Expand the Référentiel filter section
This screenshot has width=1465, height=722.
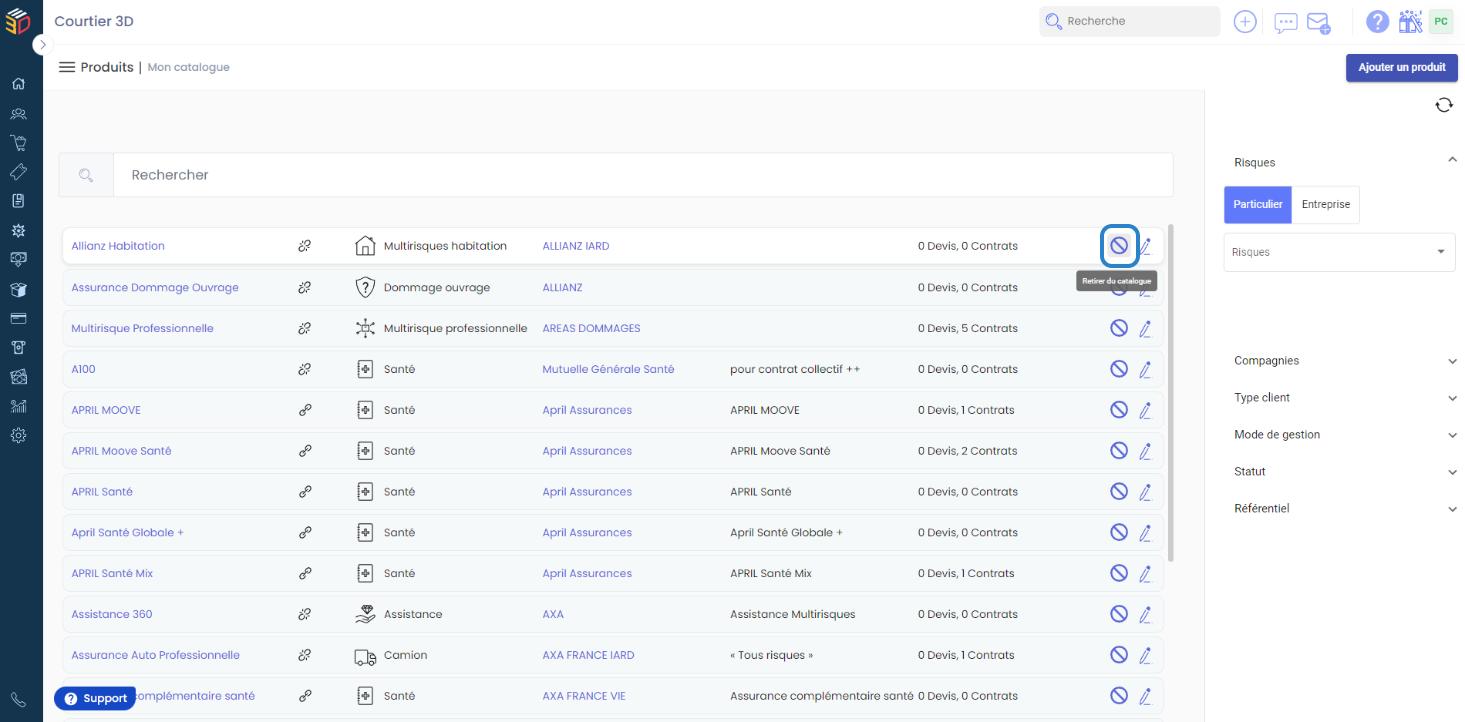(x=1453, y=509)
